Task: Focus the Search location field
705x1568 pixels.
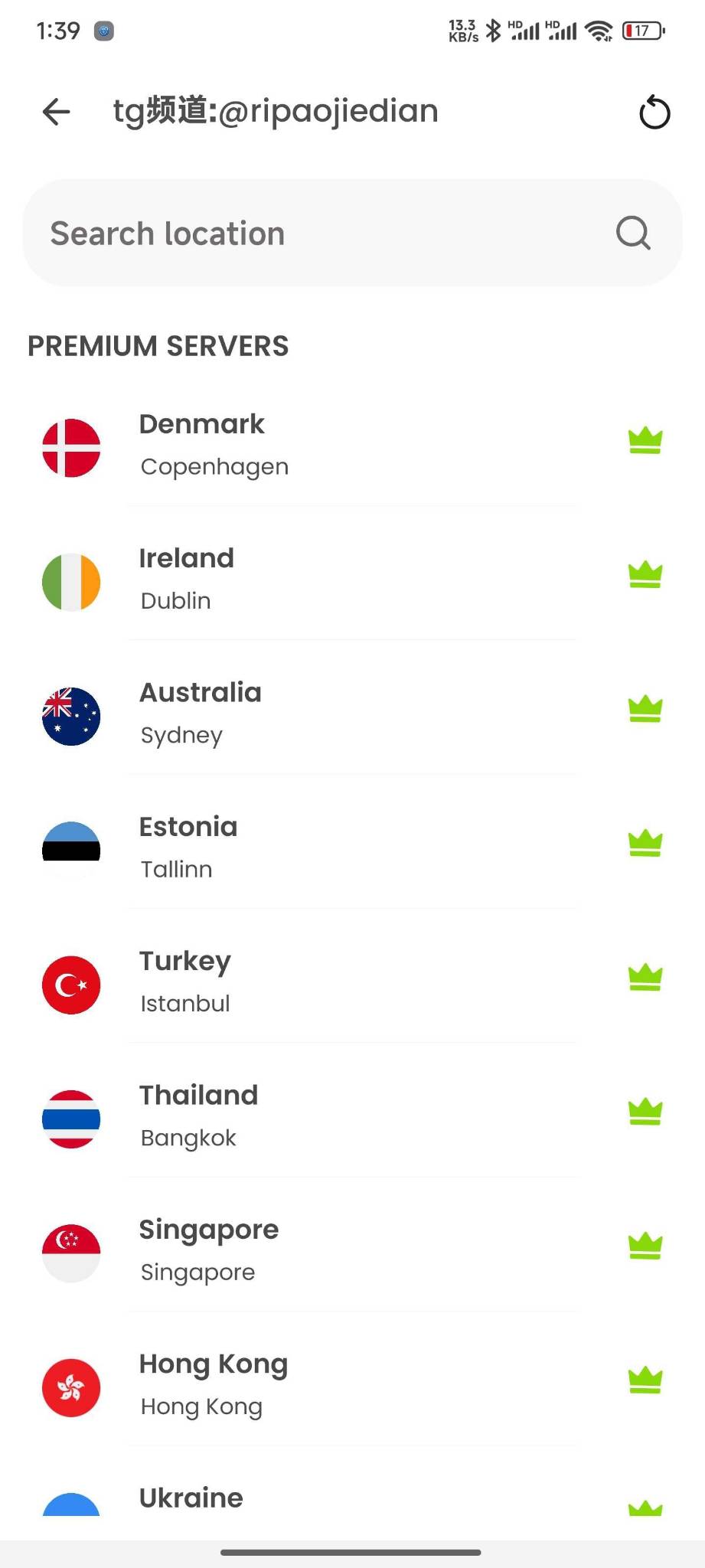Action: click(x=352, y=233)
